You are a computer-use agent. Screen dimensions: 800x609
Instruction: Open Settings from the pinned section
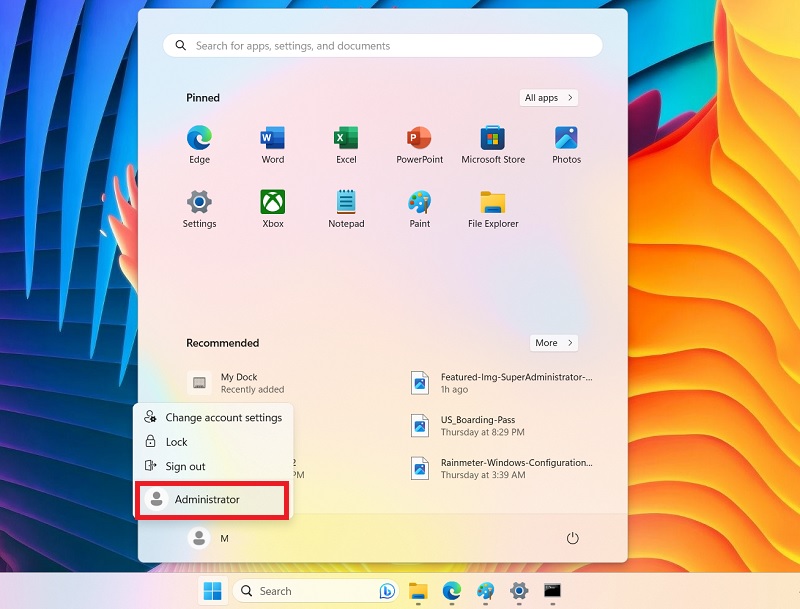(x=199, y=205)
